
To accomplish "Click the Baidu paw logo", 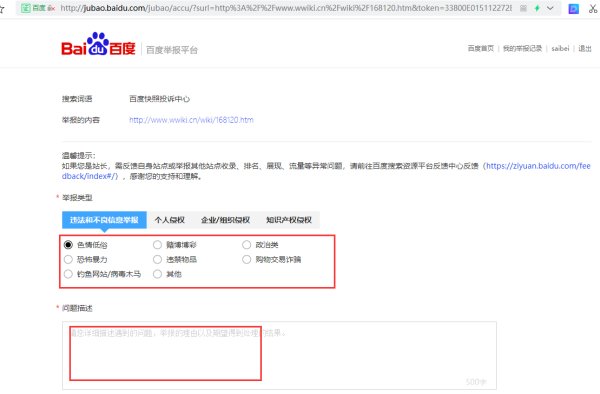I will [98, 44].
